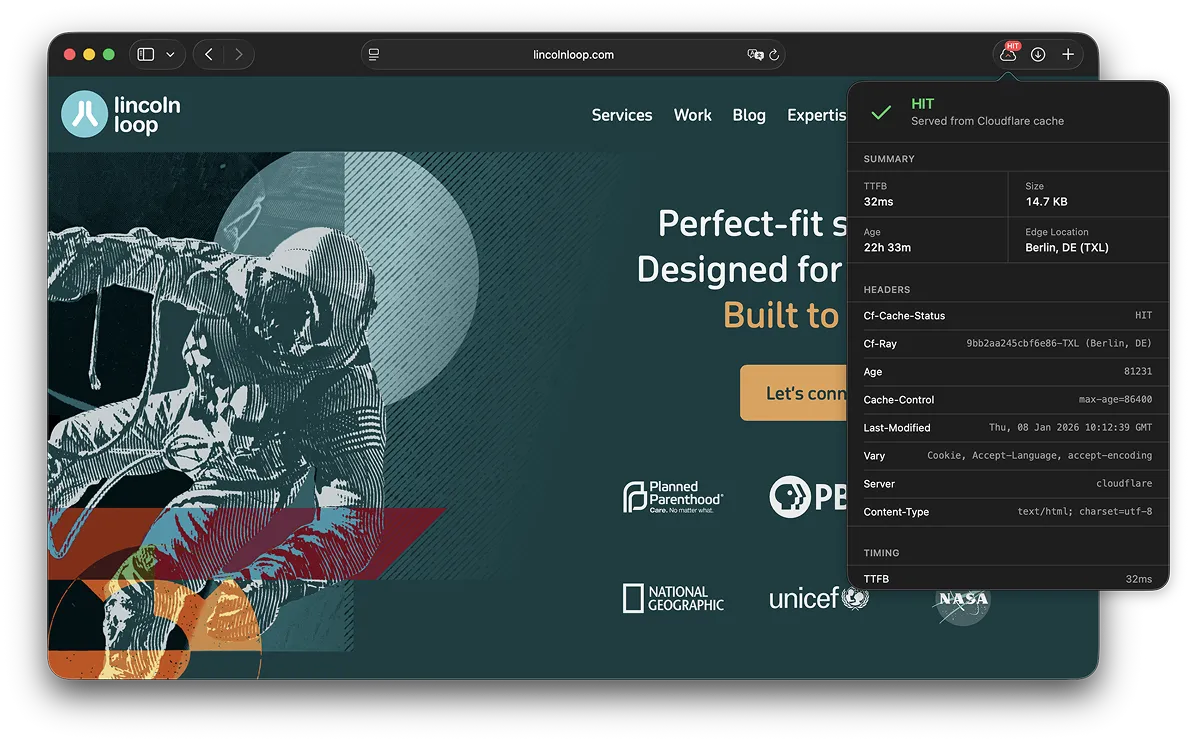Click the Cloudflare cache HIT extension icon
The height and width of the screenshot is (743, 1200).
[x=1008, y=54]
